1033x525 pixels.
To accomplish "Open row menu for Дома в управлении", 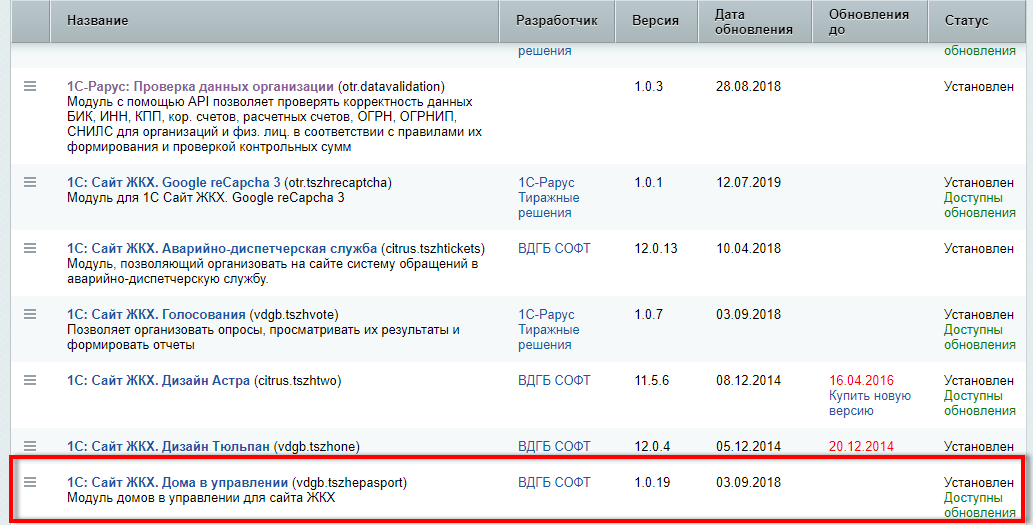I will (x=30, y=483).
